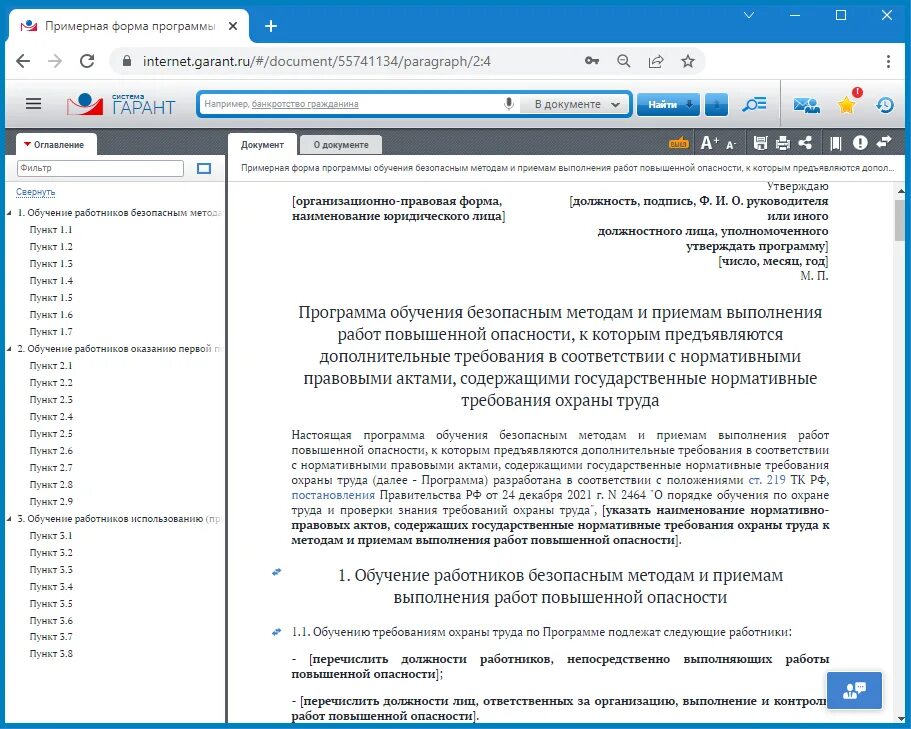Select 'Пункт 2.5' in contents
Viewport: 911px width, 729px height.
coord(51,434)
